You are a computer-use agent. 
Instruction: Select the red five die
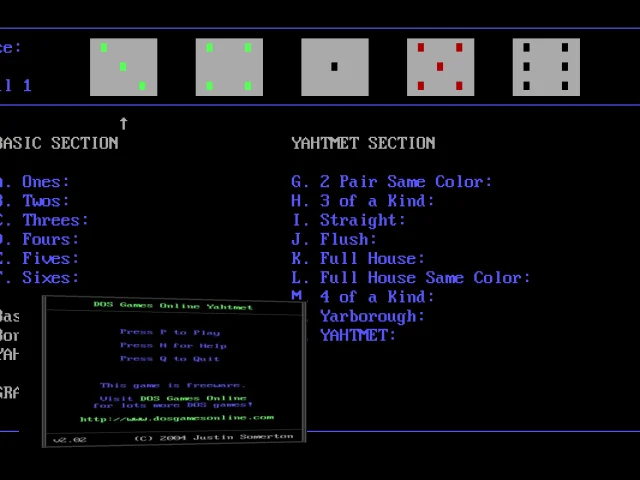441,67
